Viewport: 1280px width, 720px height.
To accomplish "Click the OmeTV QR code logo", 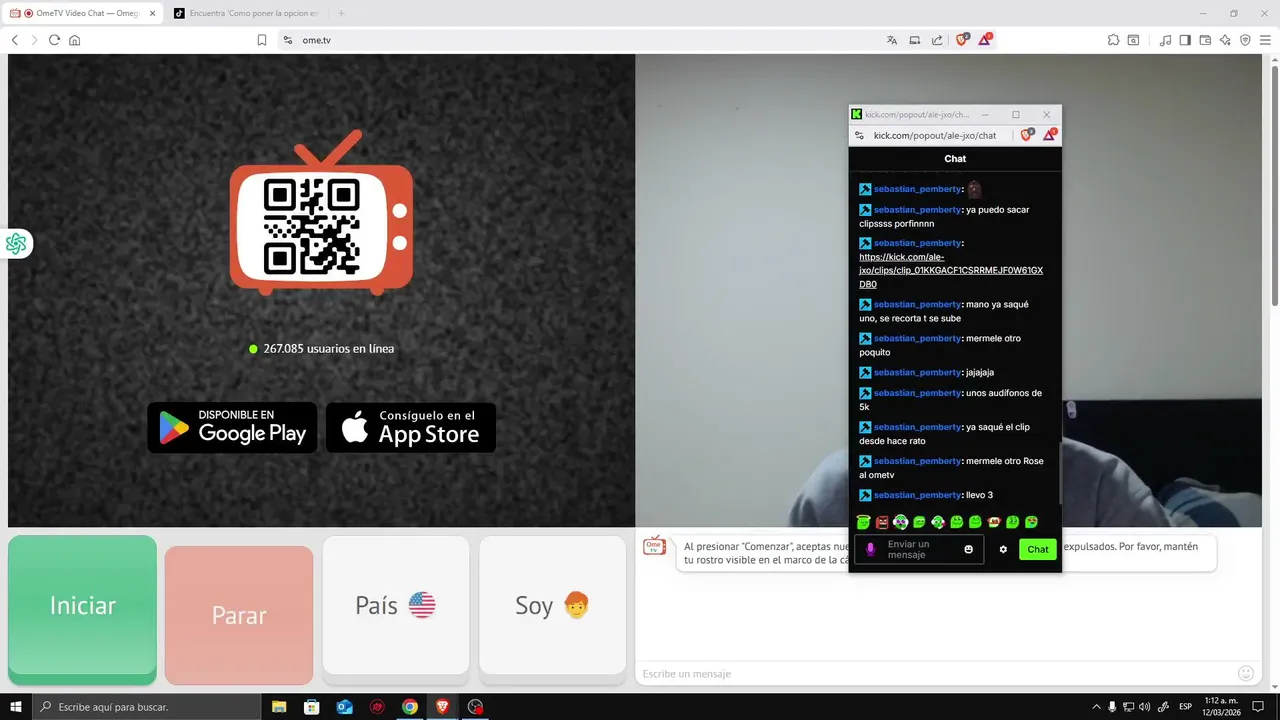I will [x=321, y=213].
